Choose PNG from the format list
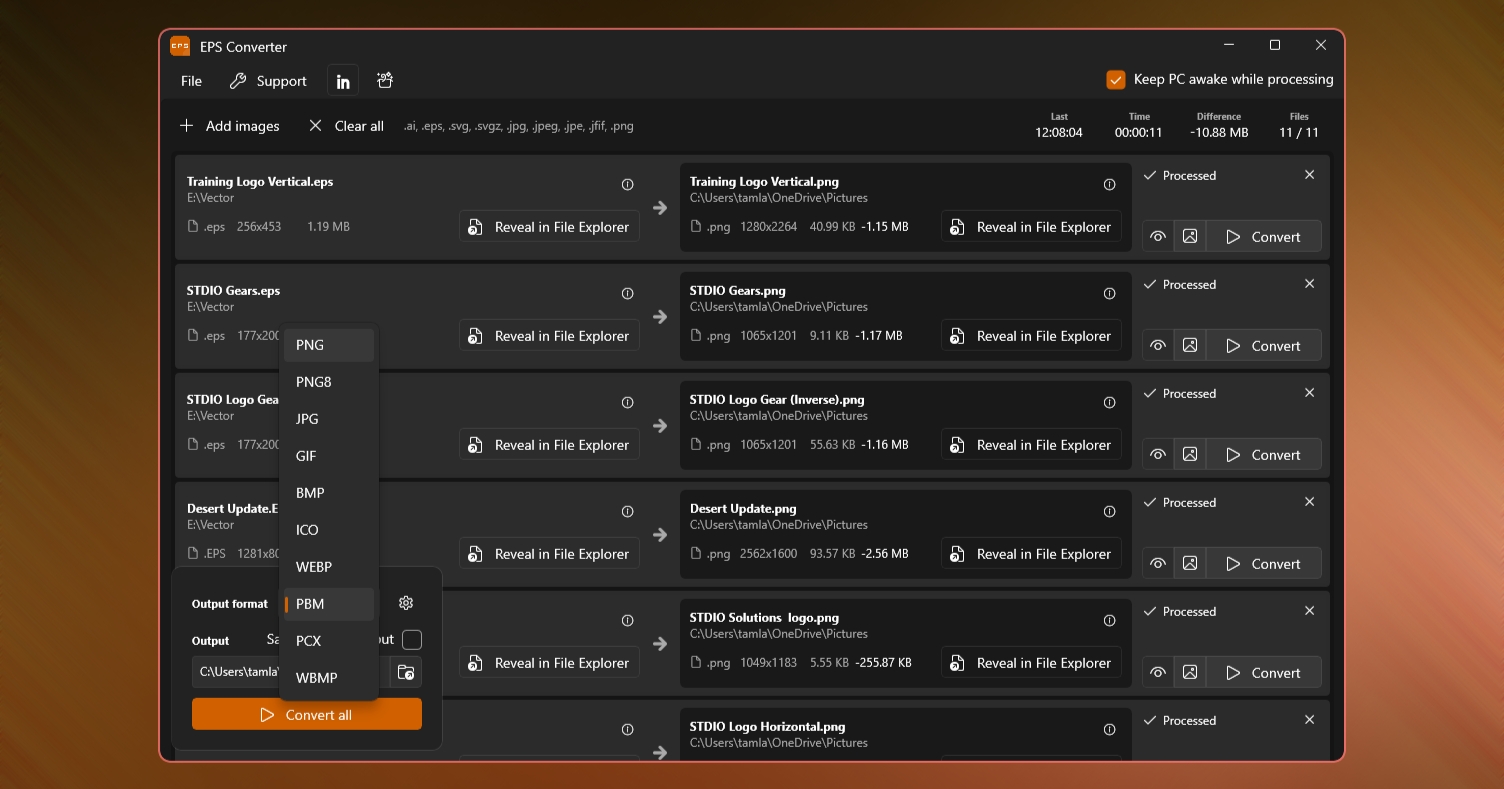Viewport: 1504px width, 789px height. pos(329,345)
